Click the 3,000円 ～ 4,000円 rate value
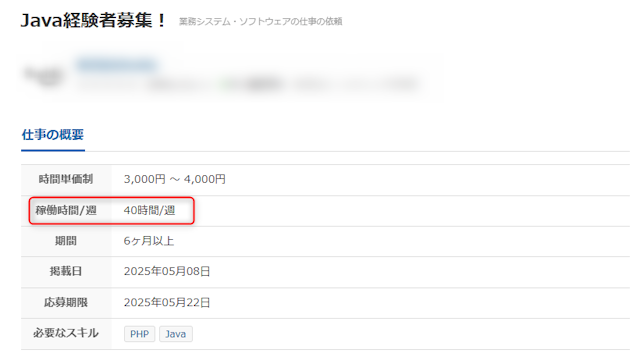Viewport: 640px width, 364px height. 174,179
